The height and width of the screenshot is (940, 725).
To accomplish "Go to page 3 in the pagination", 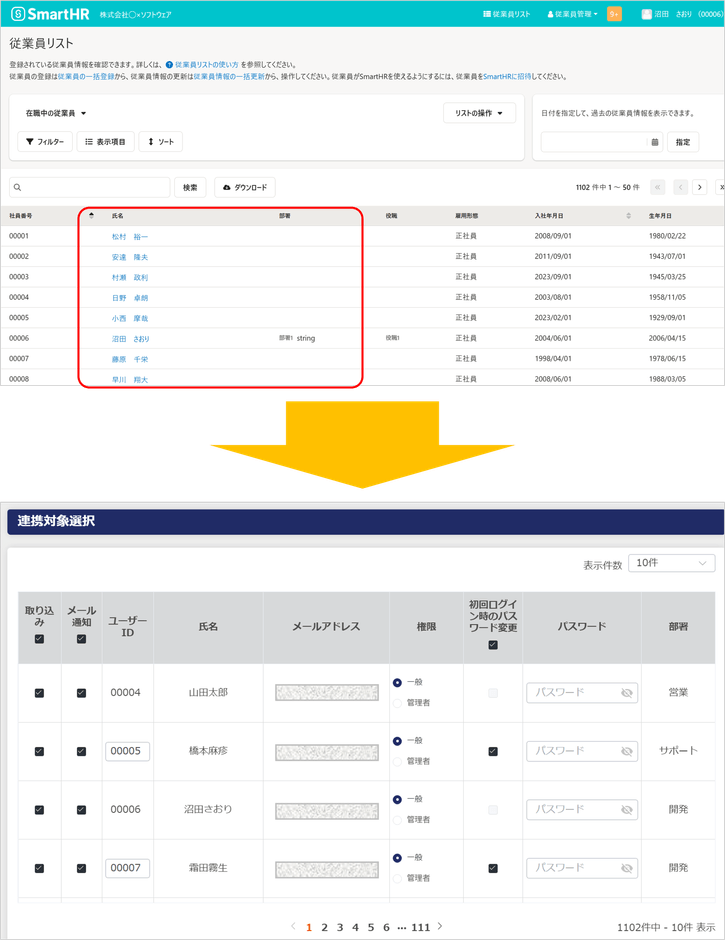I will point(340,927).
